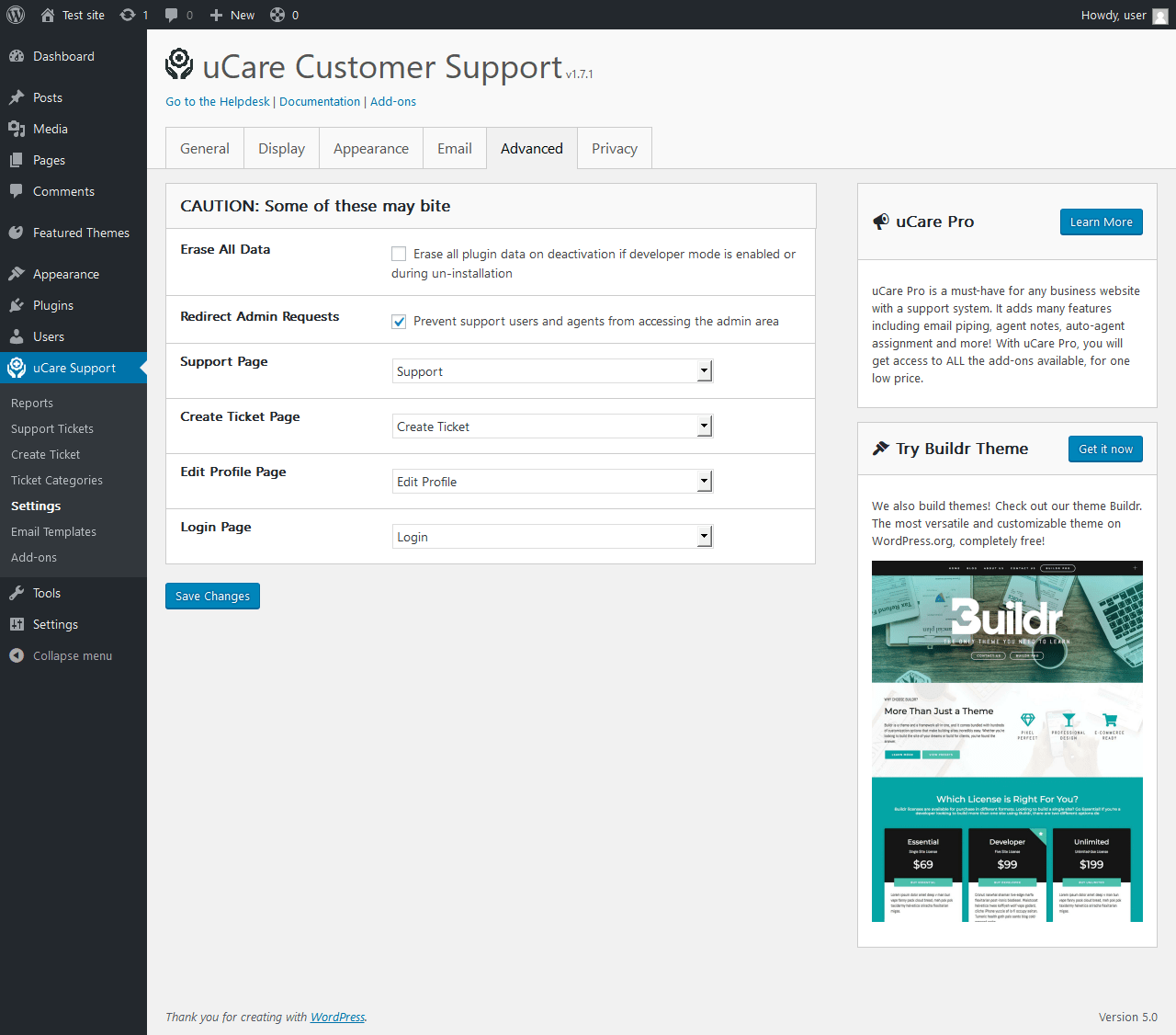The image size is (1176, 1035).
Task: Select the Advanced tab
Action: [x=532, y=148]
